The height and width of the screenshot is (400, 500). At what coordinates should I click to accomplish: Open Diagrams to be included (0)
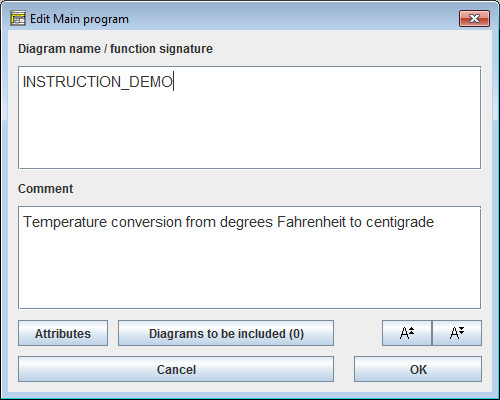pyautogui.click(x=226, y=333)
